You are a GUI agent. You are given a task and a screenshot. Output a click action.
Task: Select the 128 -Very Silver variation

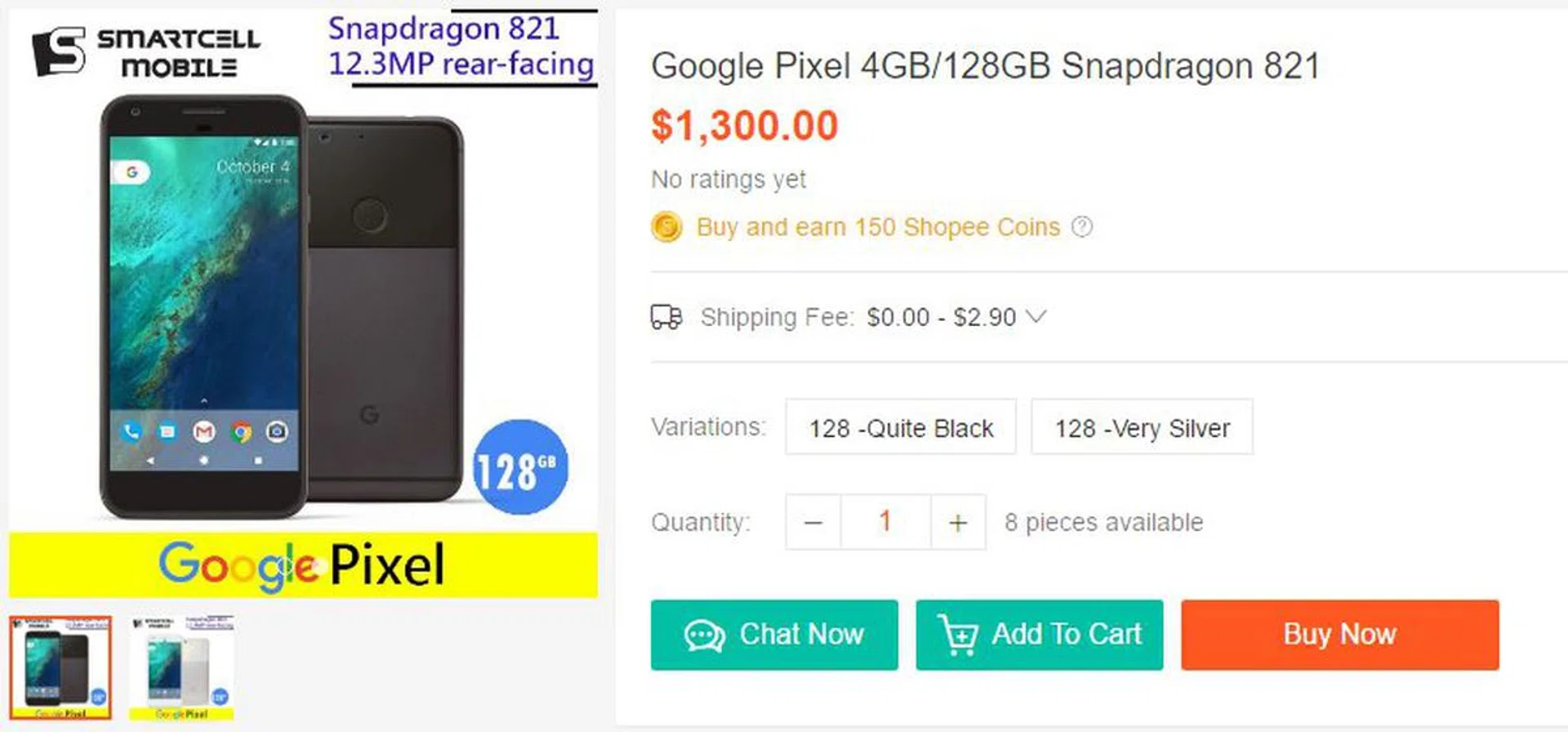pos(1142,427)
